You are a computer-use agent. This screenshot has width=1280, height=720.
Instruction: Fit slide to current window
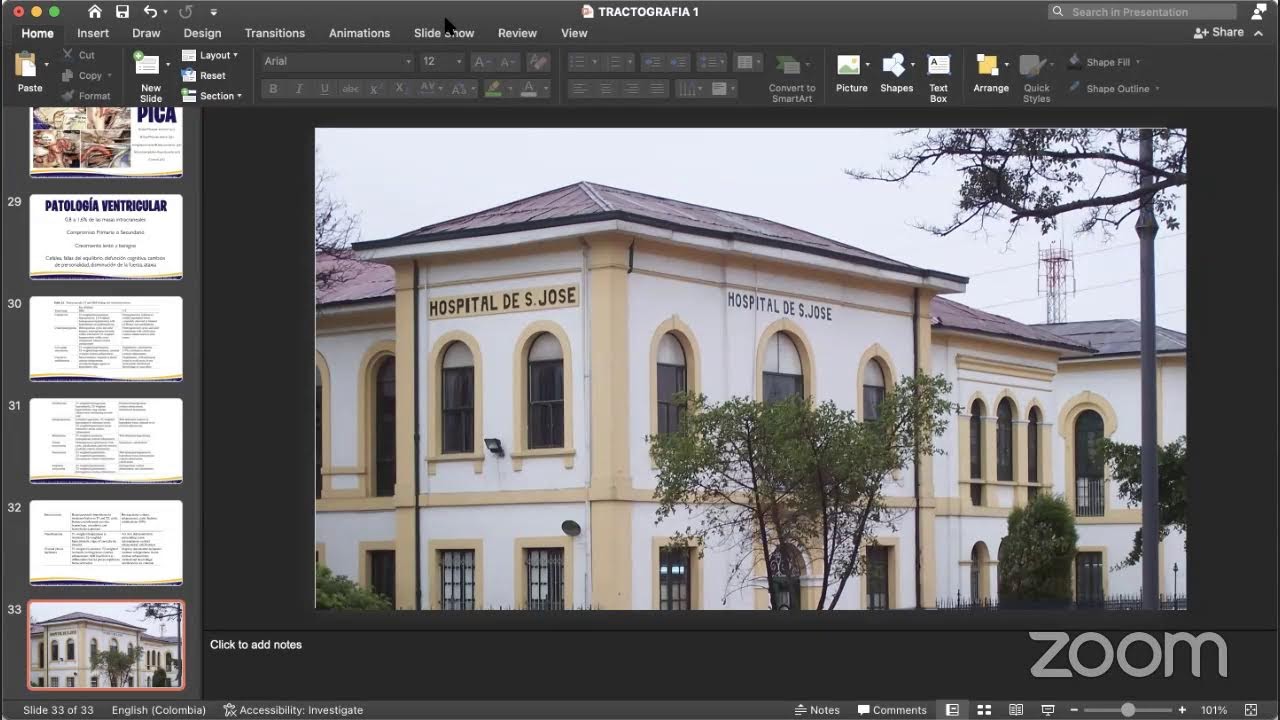1250,710
